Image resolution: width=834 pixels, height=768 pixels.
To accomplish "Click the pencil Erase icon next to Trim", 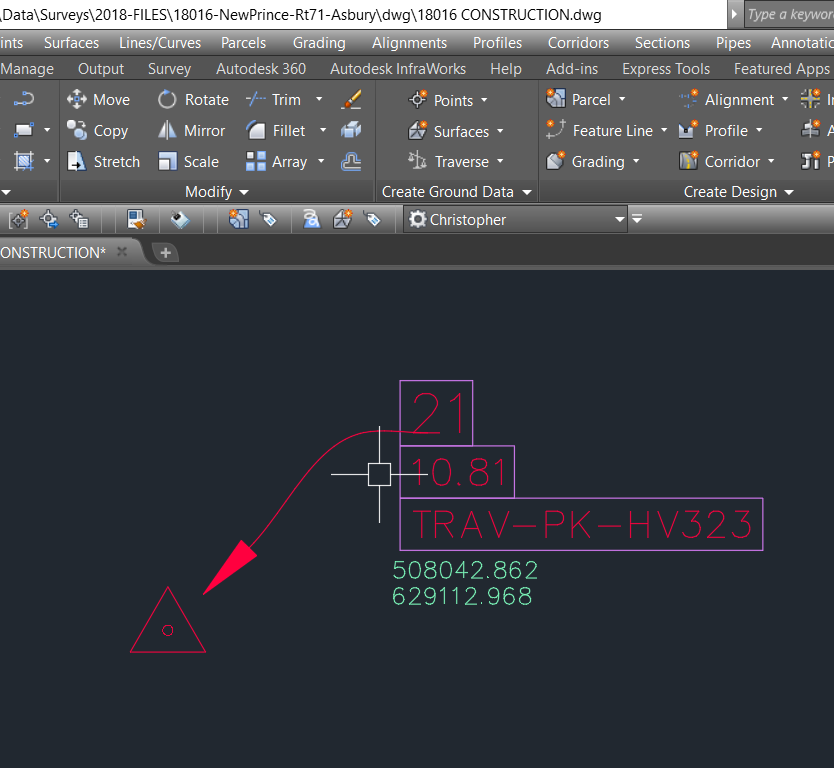I will (x=351, y=99).
